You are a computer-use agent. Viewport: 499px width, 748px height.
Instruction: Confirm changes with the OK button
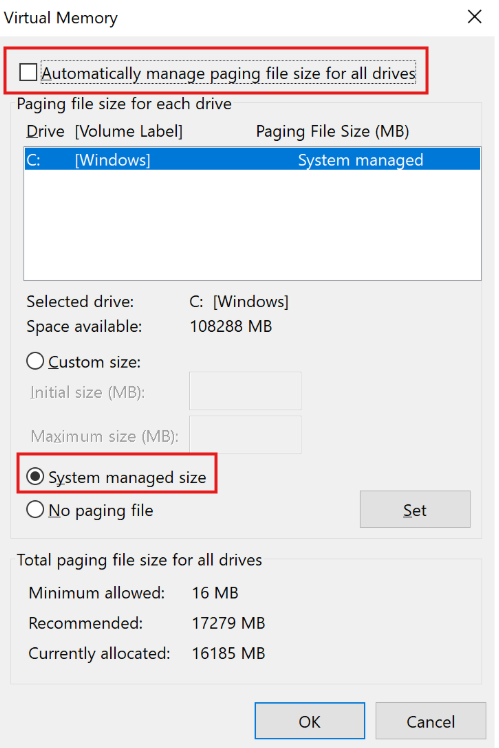(310, 721)
